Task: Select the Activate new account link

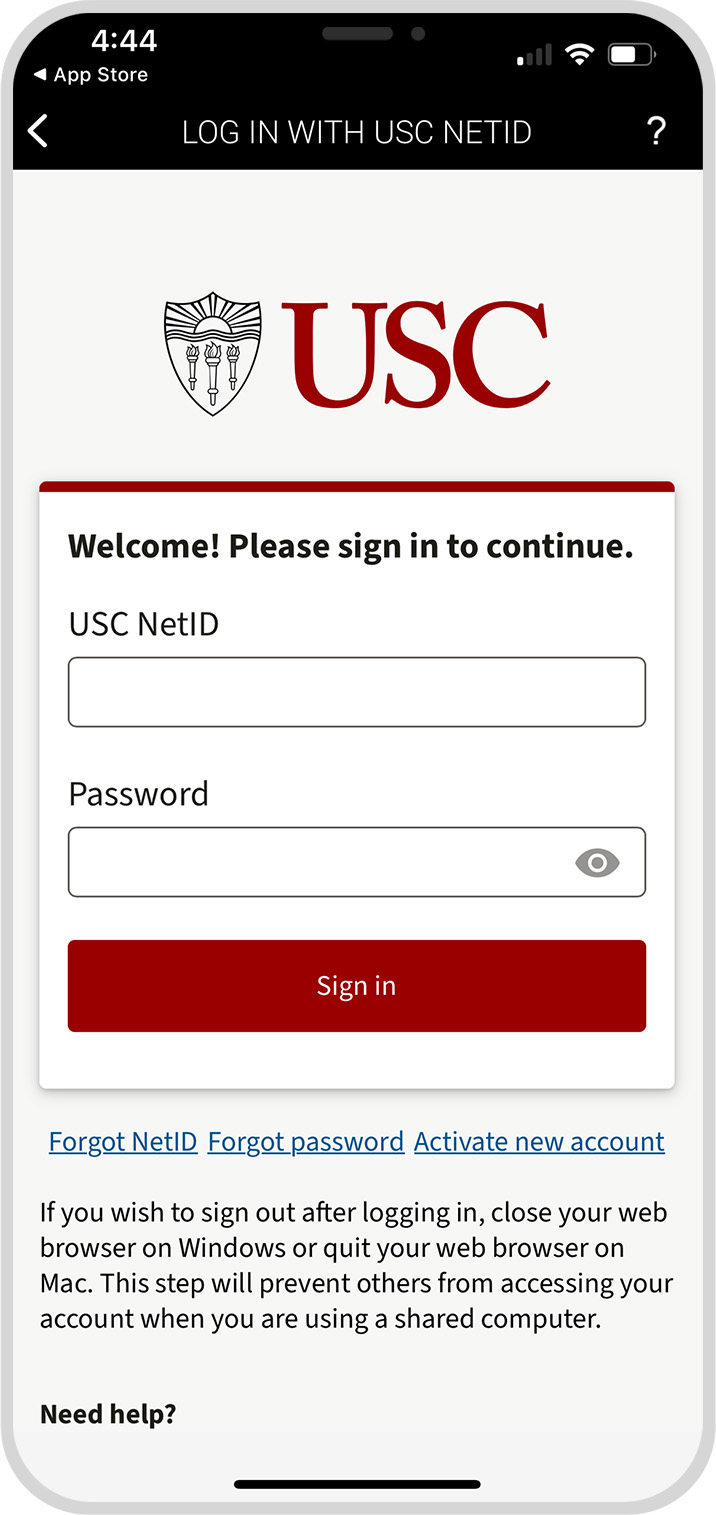Action: (539, 1142)
